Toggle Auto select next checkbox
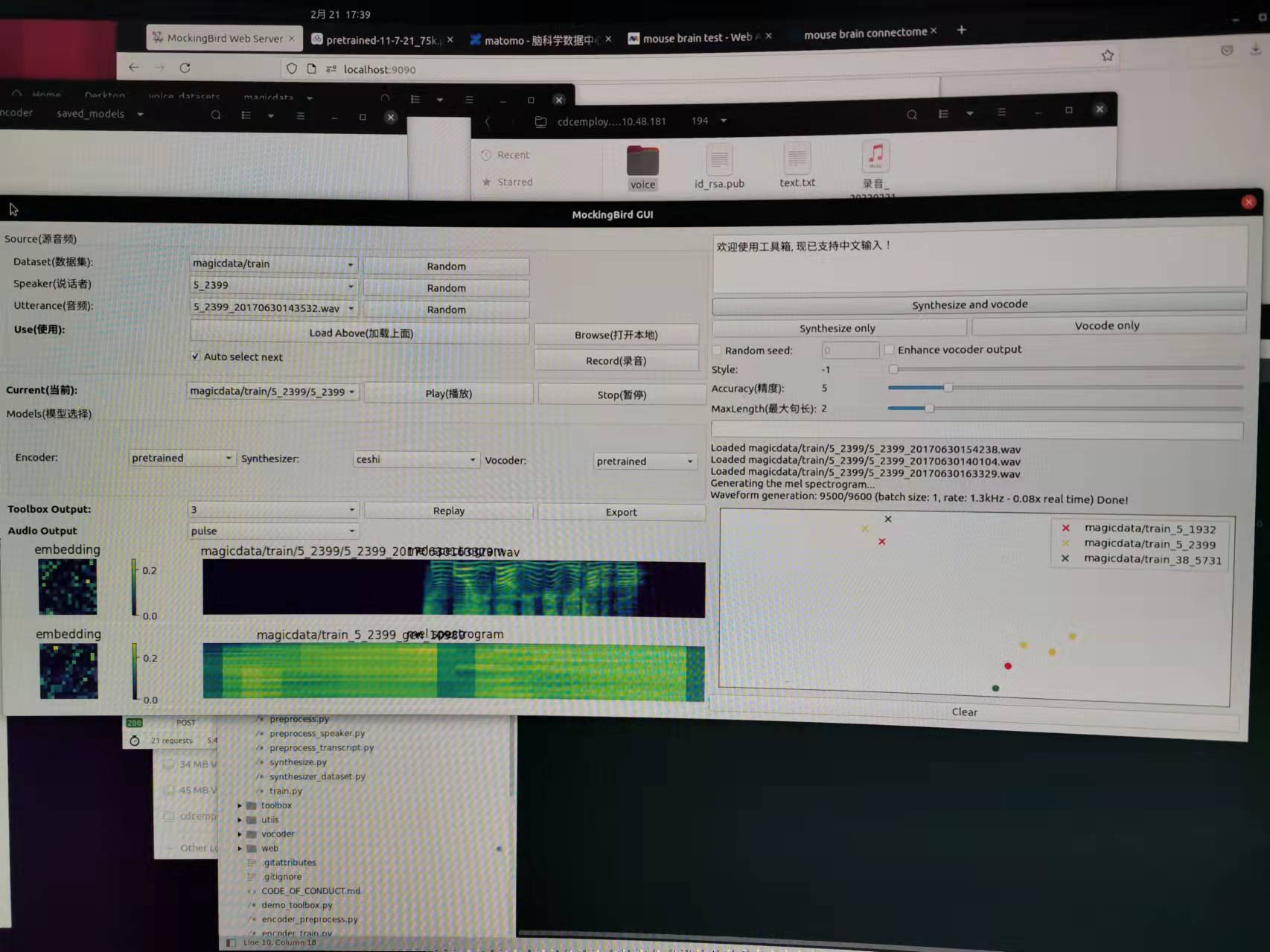Viewport: 1270px width, 952px height. tap(195, 357)
